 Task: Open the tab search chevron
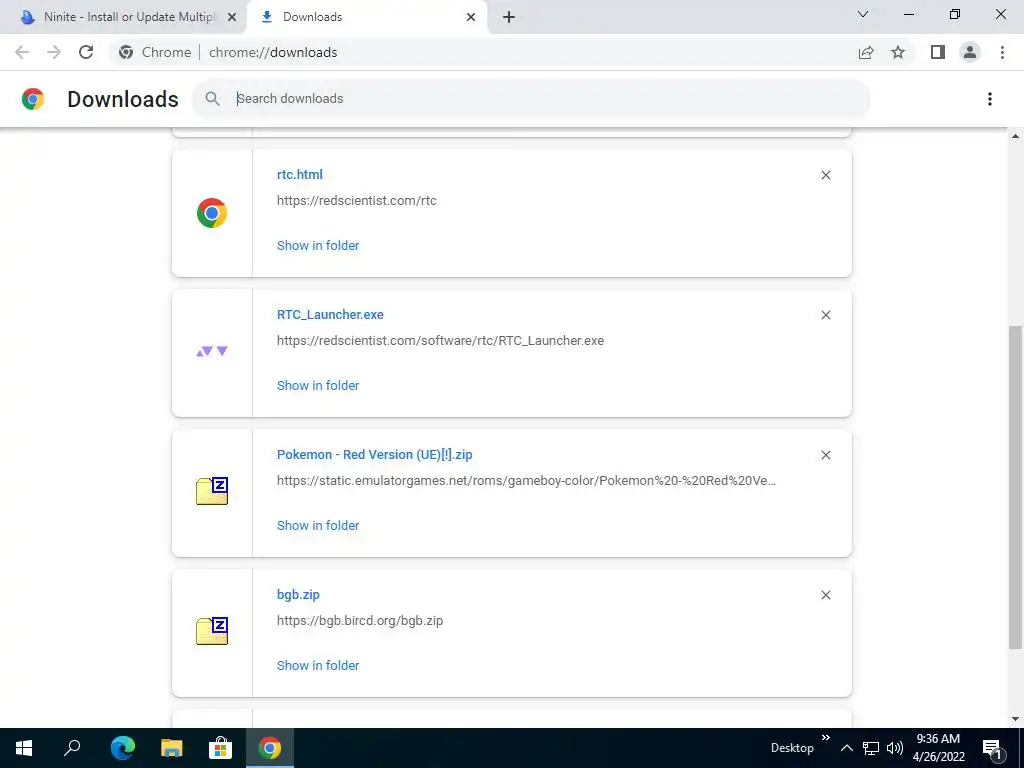[863, 14]
